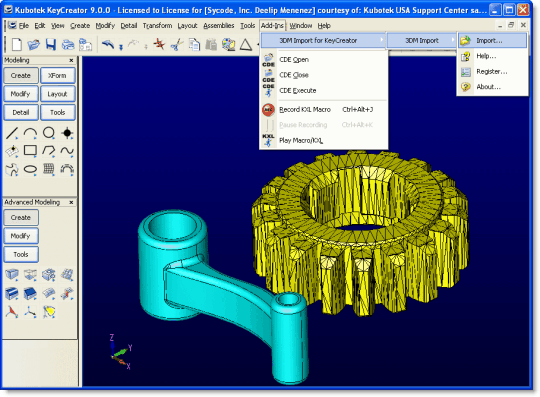Click the grayed Paste toolbar icon
Image resolution: width=540 pixels, height=397 pixels.
(211, 44)
